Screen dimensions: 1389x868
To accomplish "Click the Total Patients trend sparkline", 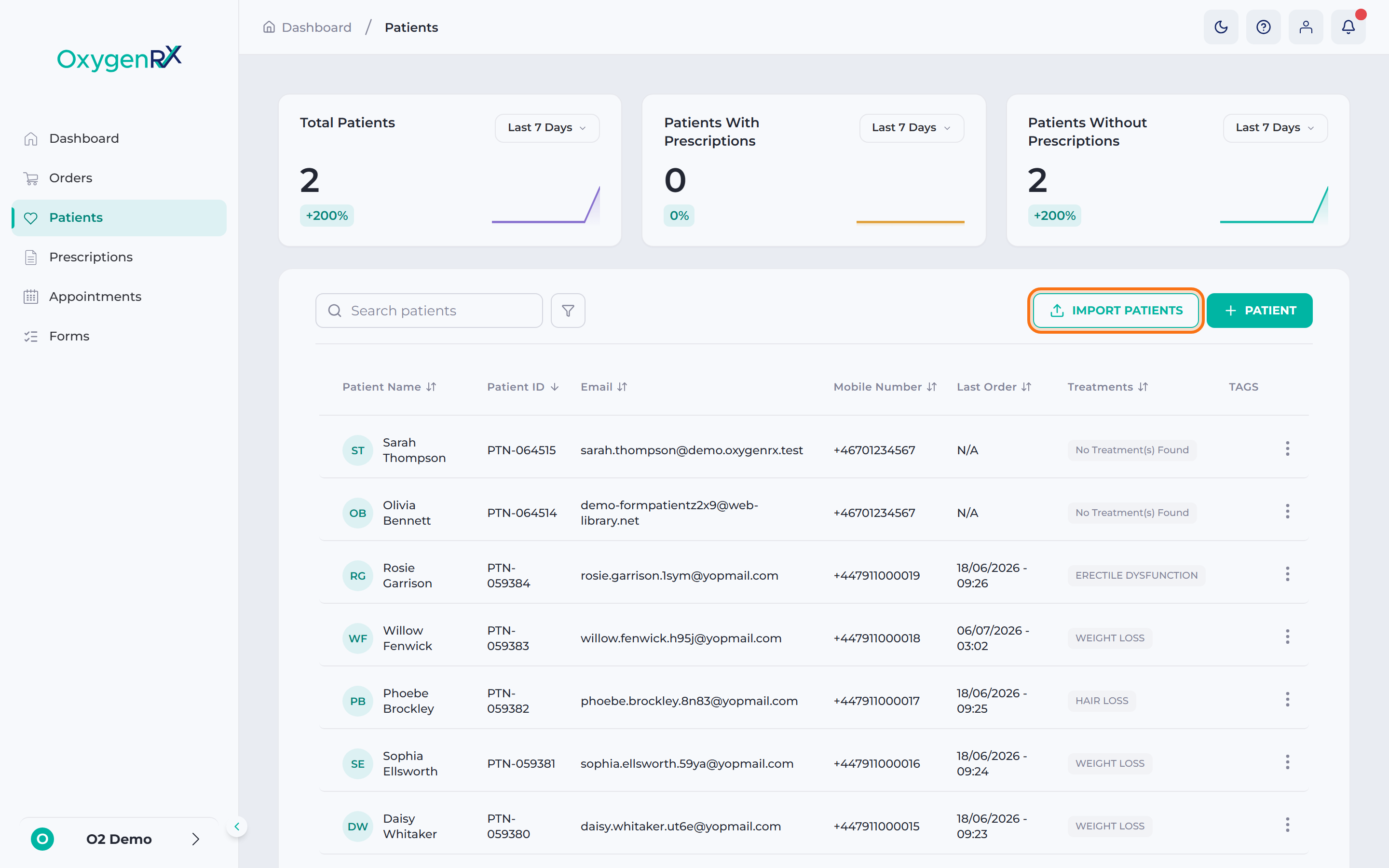I will coord(546,204).
